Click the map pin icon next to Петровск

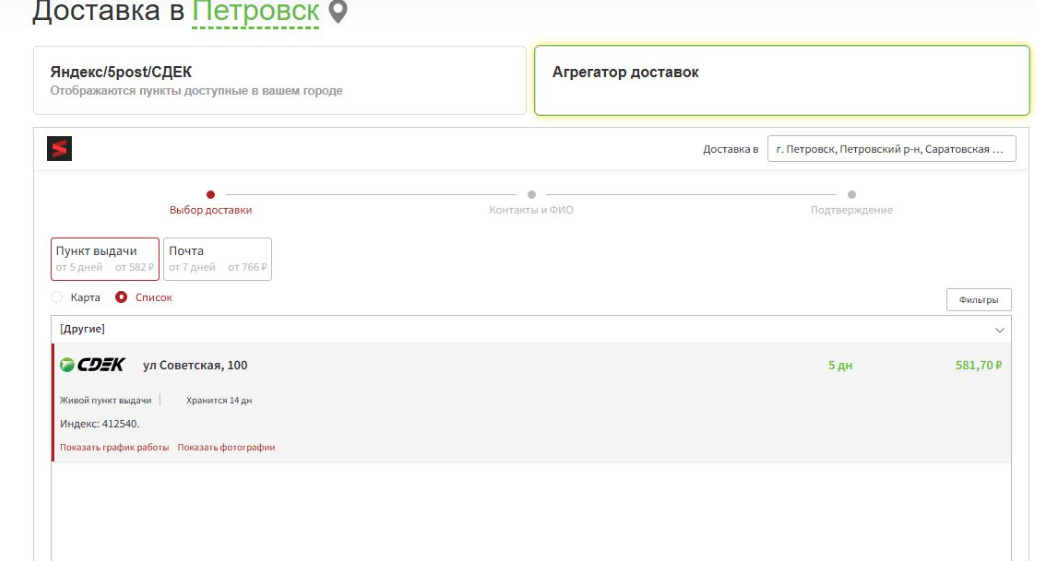[x=338, y=12]
